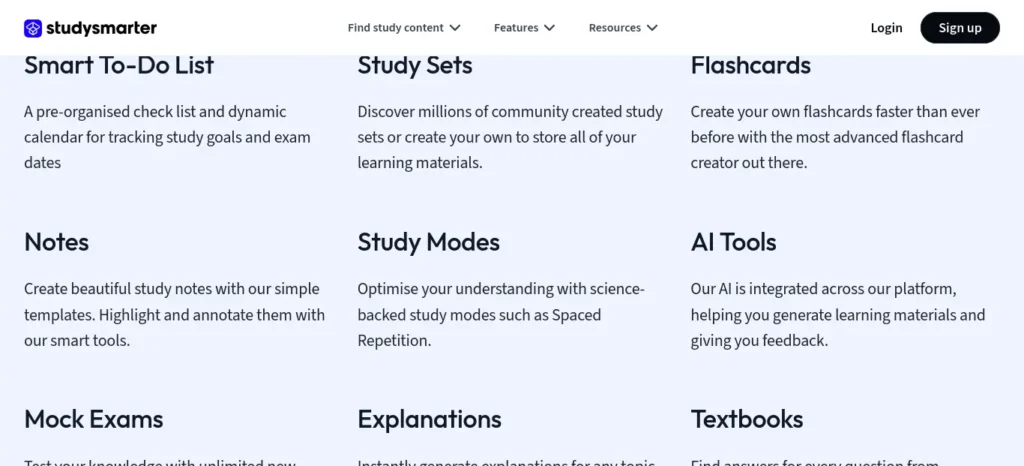Click the Login link
The image size is (1024, 466).
pyautogui.click(x=886, y=28)
